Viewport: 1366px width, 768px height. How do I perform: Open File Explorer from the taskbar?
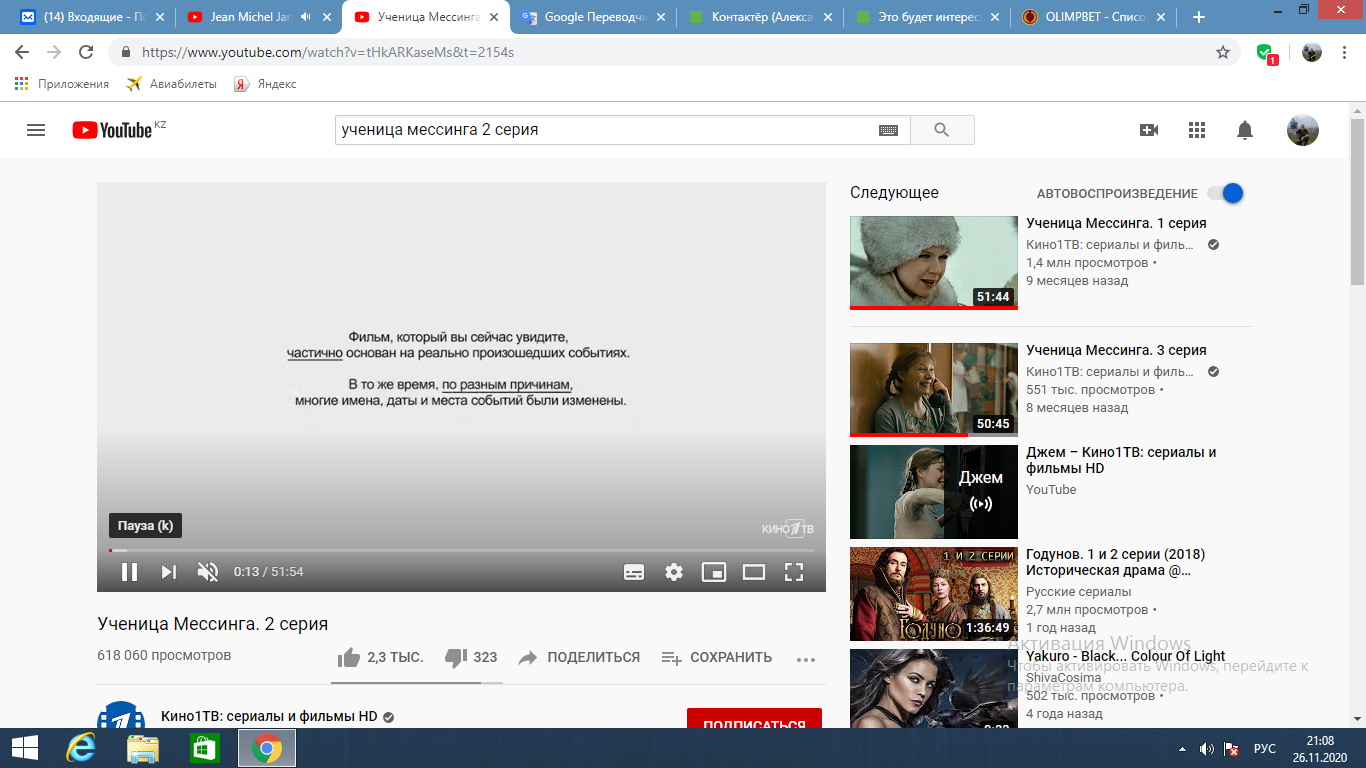(143, 748)
